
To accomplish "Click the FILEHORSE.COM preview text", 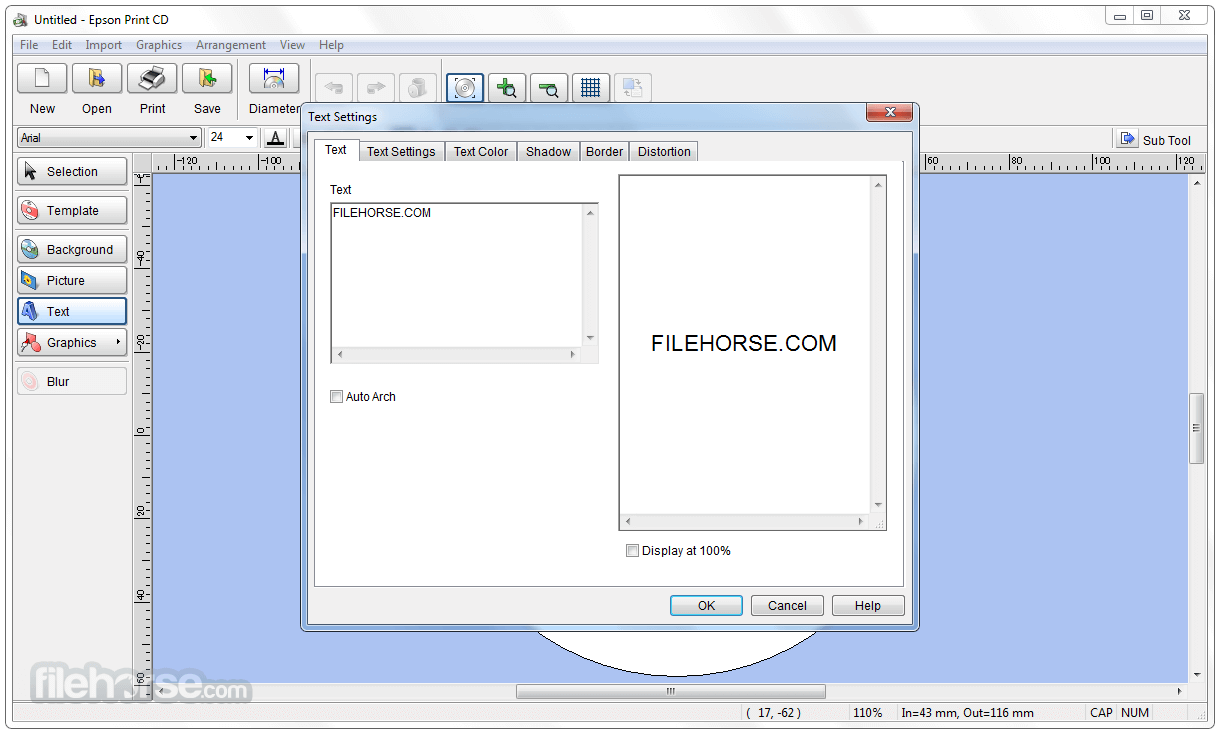I will click(x=744, y=343).
